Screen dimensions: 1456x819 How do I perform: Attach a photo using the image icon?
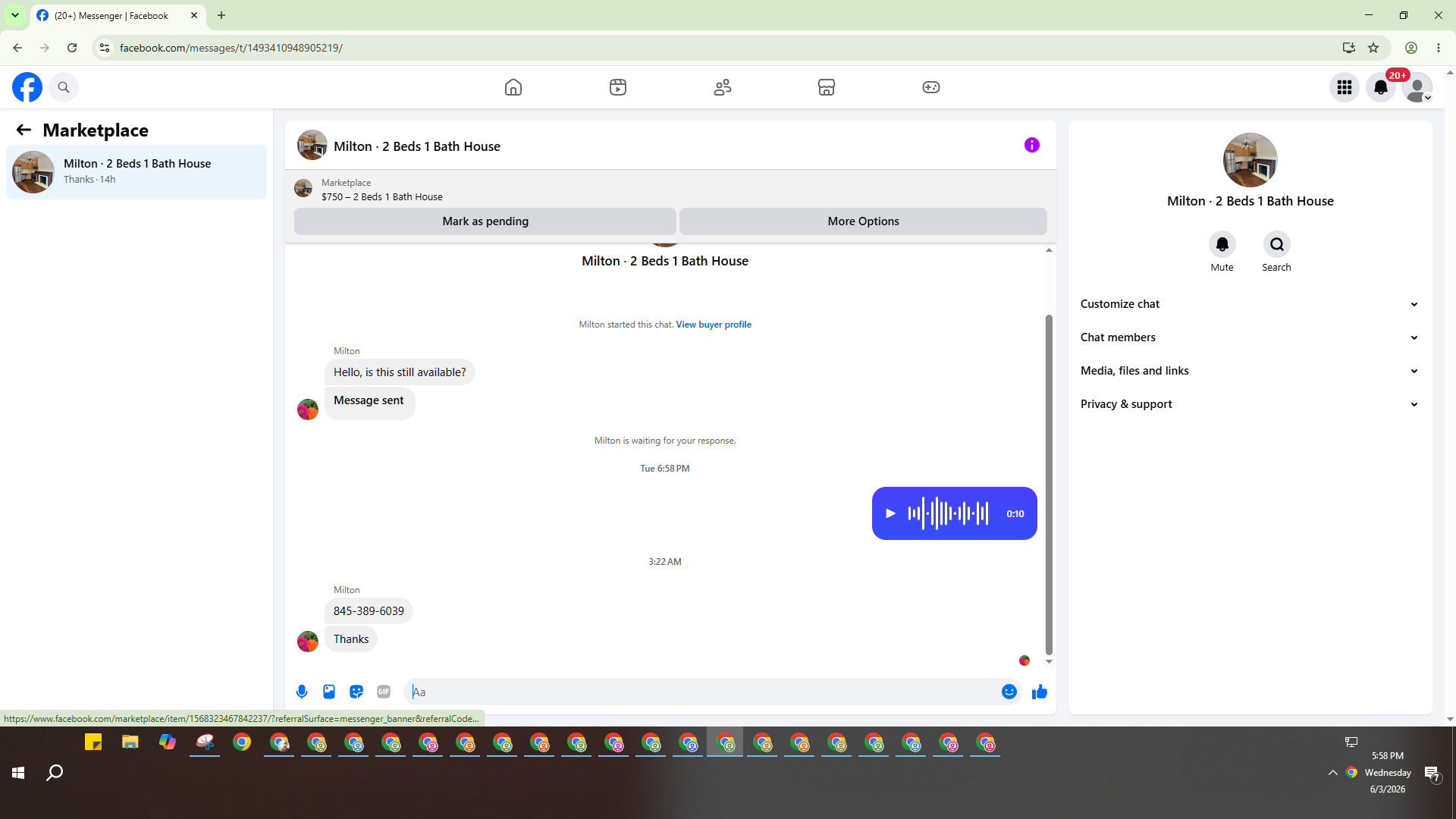(329, 692)
